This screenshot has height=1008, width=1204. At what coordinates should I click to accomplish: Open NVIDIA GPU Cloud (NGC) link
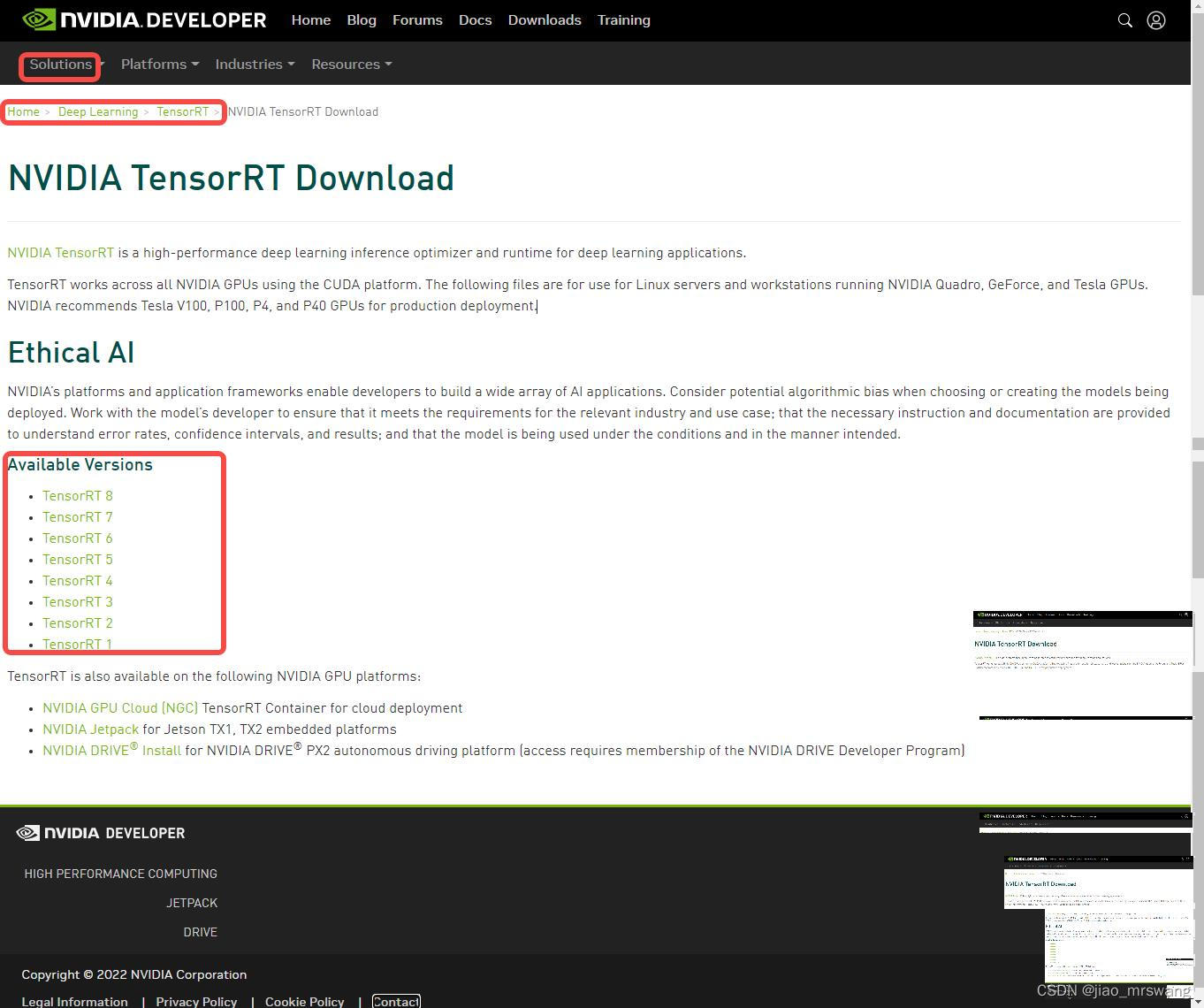(x=119, y=707)
